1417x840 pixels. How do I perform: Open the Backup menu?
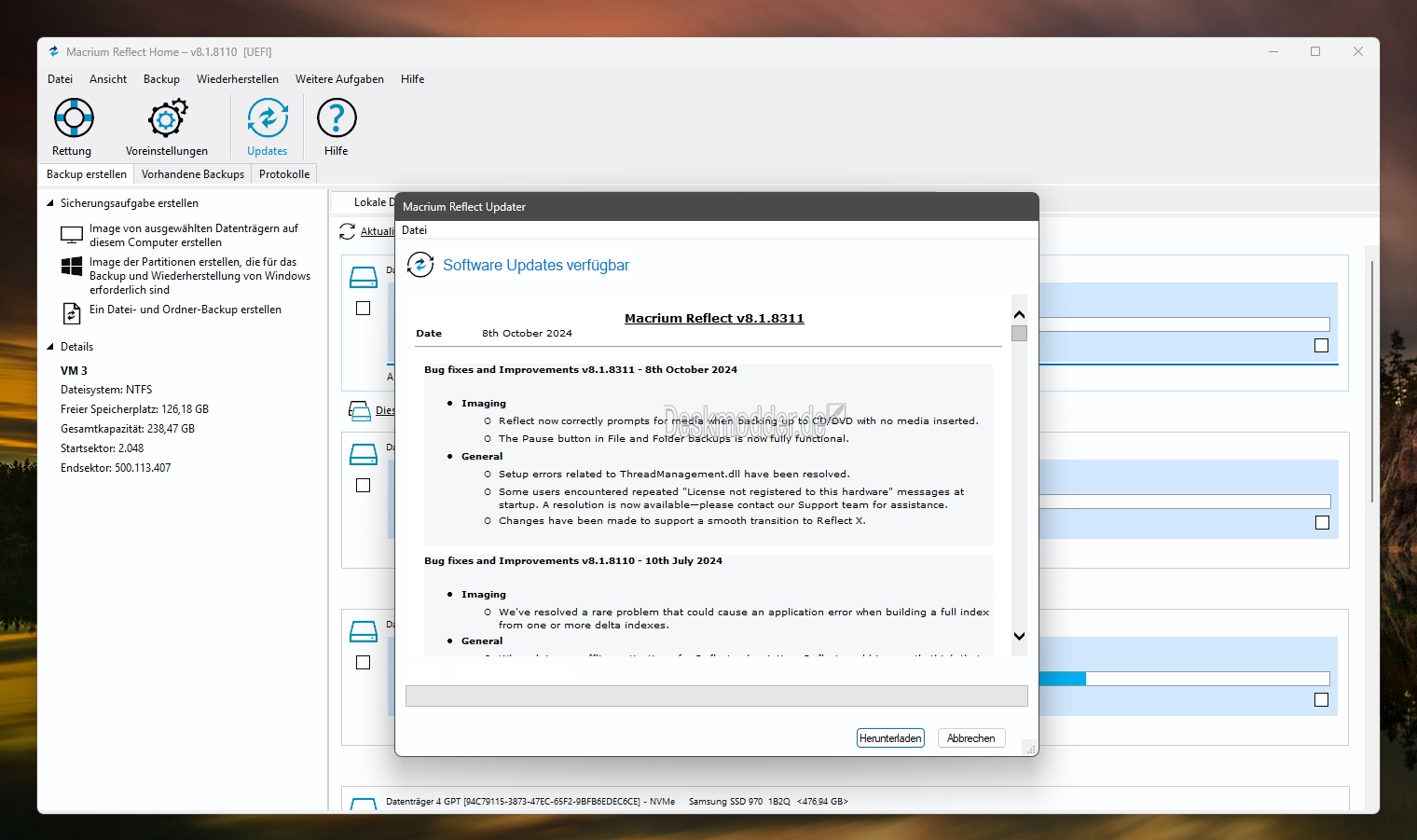pyautogui.click(x=161, y=79)
